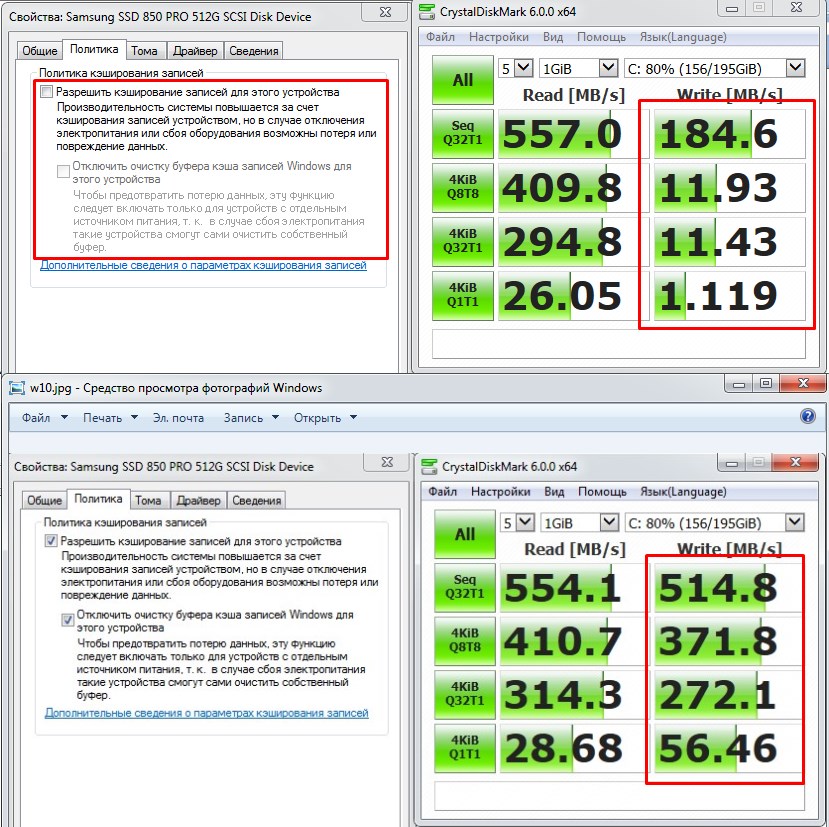This screenshot has width=829, height=827.
Task: Run 4KiB Q32T1 test next to 314.3 result
Action: 465,694
